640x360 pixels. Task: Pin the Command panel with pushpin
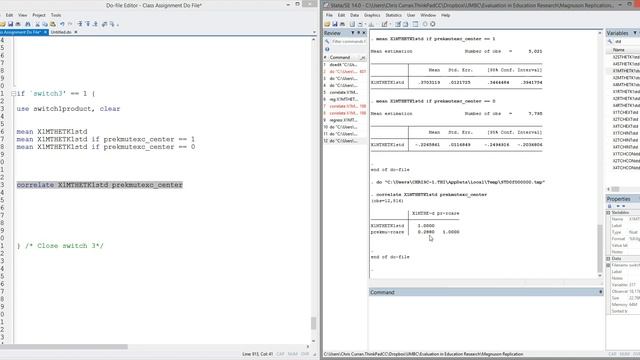pos(600,292)
